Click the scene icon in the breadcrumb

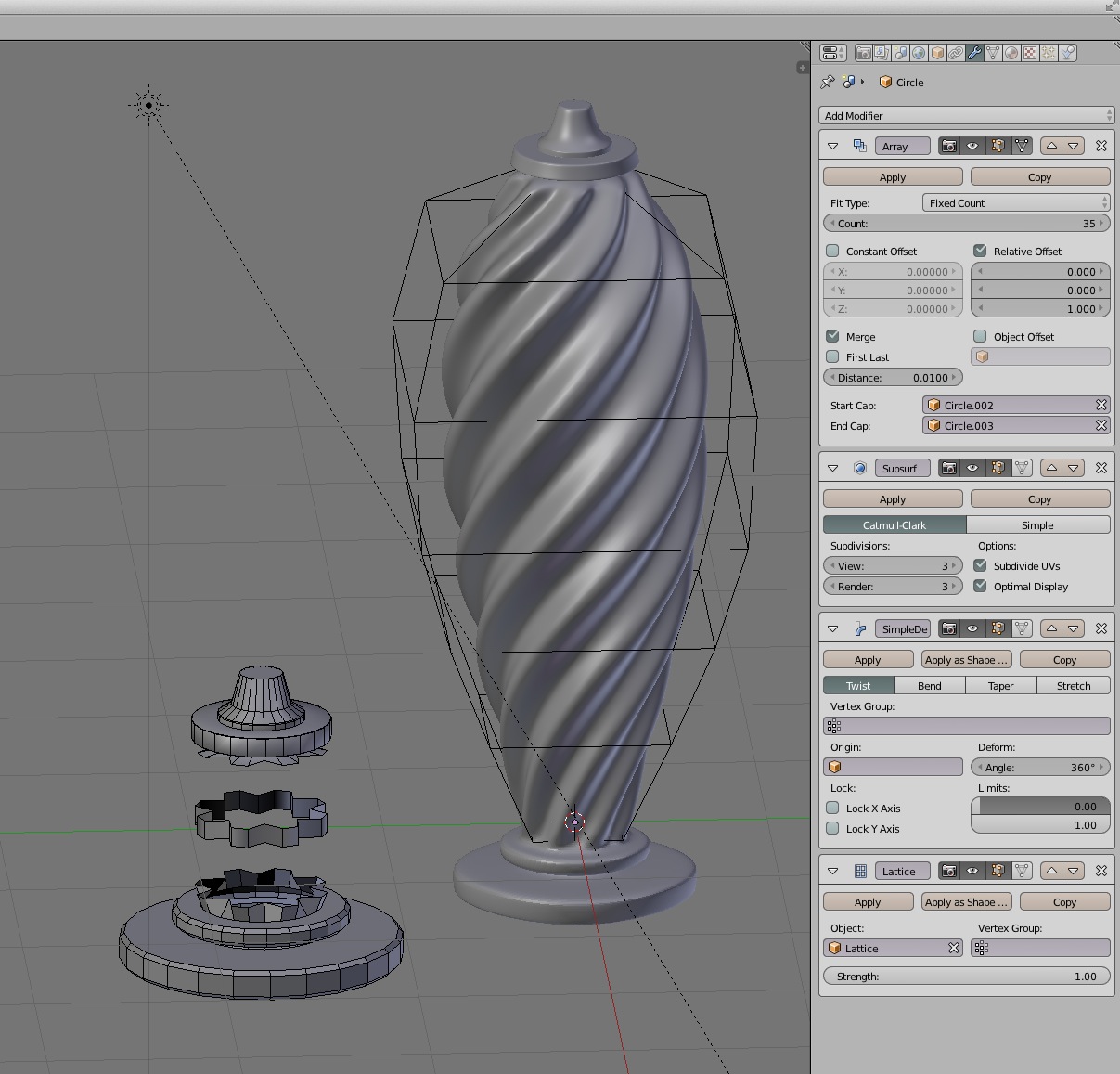pos(849,82)
